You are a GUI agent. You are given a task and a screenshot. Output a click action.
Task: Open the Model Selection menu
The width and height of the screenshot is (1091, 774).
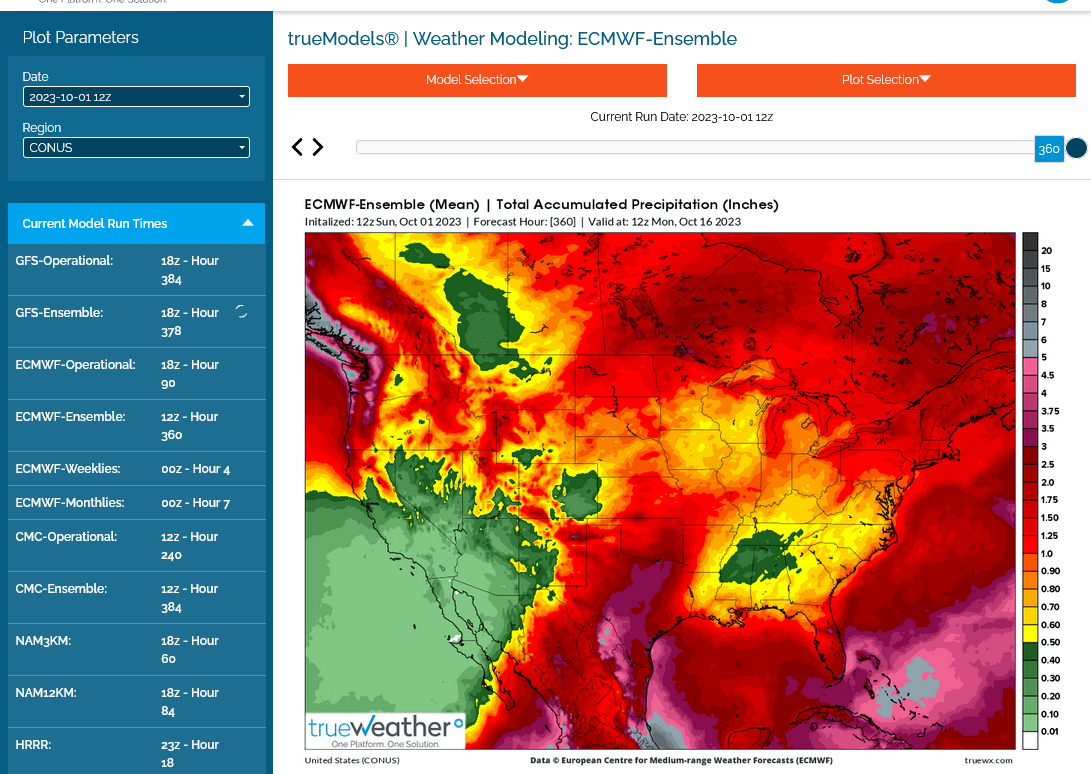tap(477, 80)
